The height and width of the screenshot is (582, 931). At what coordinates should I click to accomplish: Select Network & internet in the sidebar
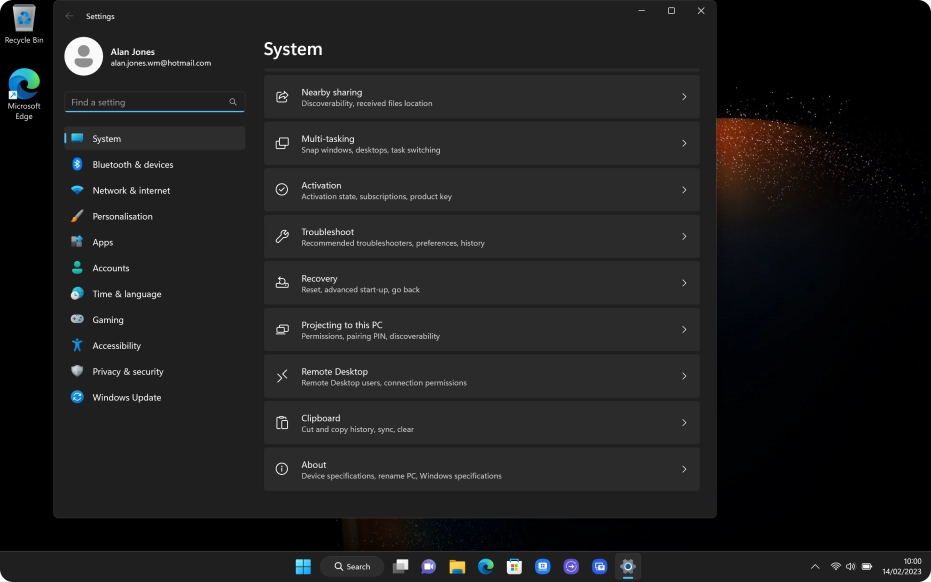131,191
